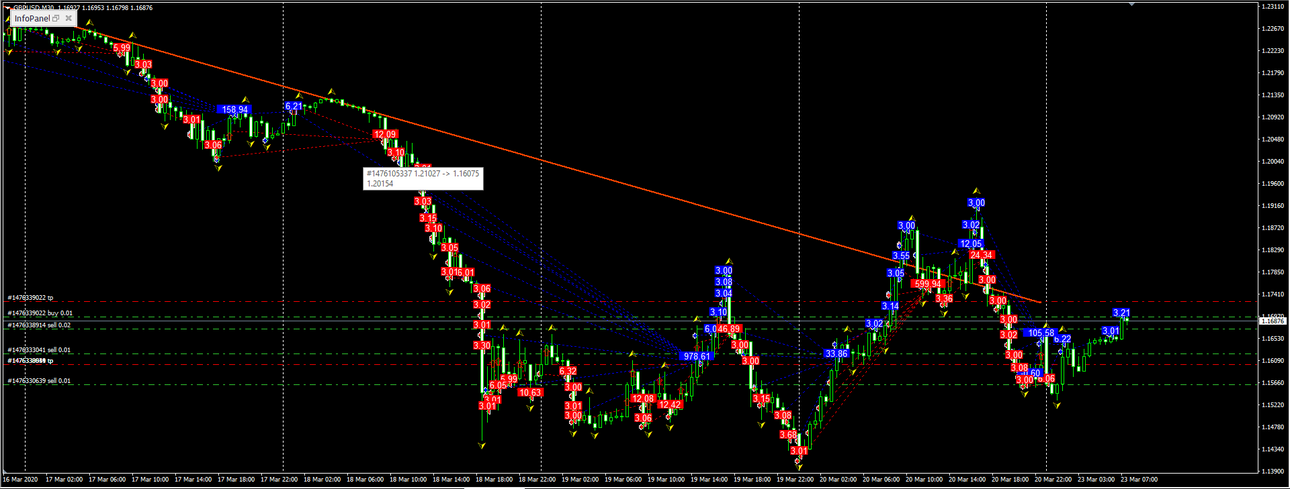Select the red 12.08 trade label
The height and width of the screenshot is (489, 1290).
pyautogui.click(x=643, y=399)
